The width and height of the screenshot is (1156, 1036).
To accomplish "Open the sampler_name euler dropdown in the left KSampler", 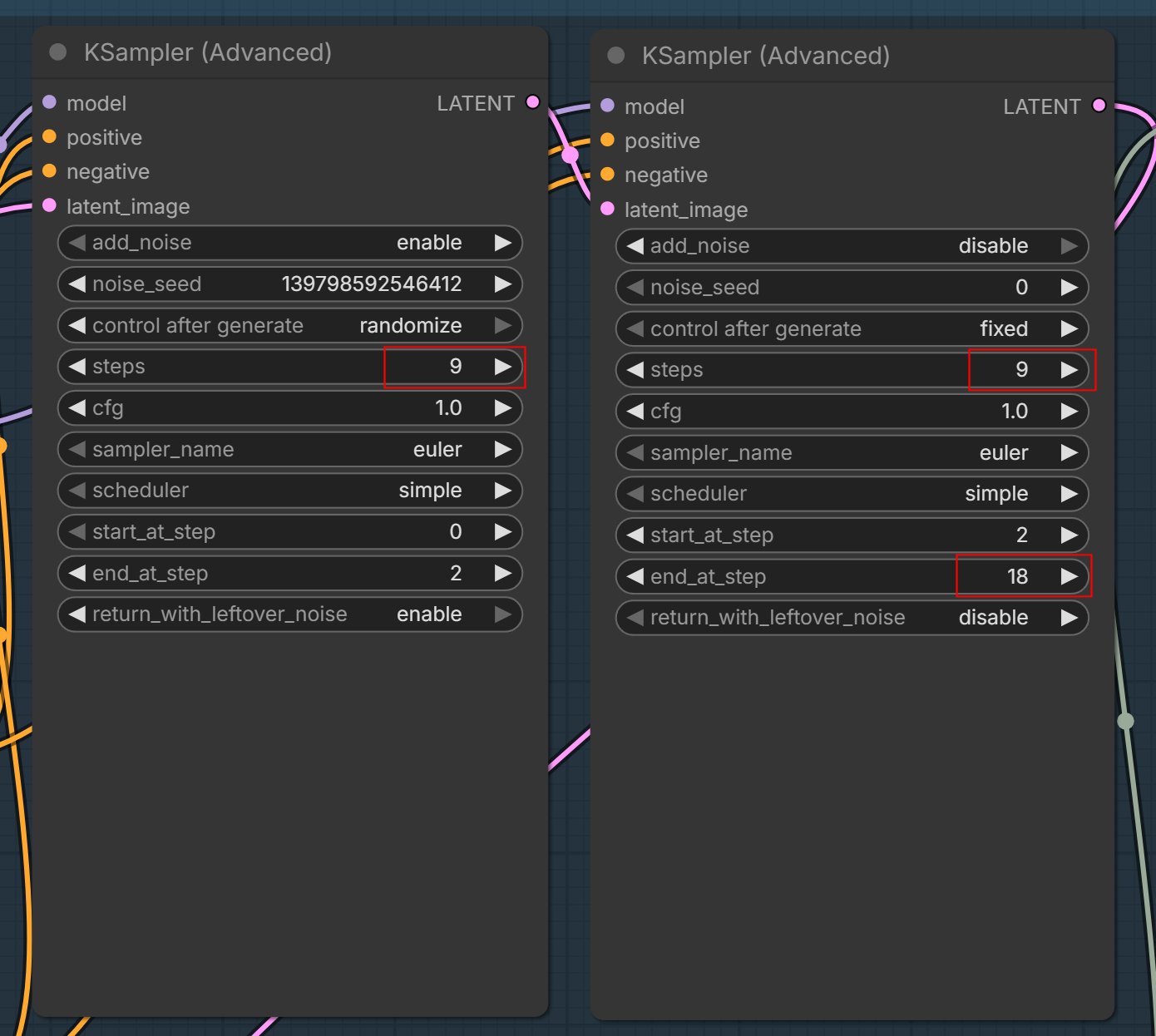I will pyautogui.click(x=290, y=450).
